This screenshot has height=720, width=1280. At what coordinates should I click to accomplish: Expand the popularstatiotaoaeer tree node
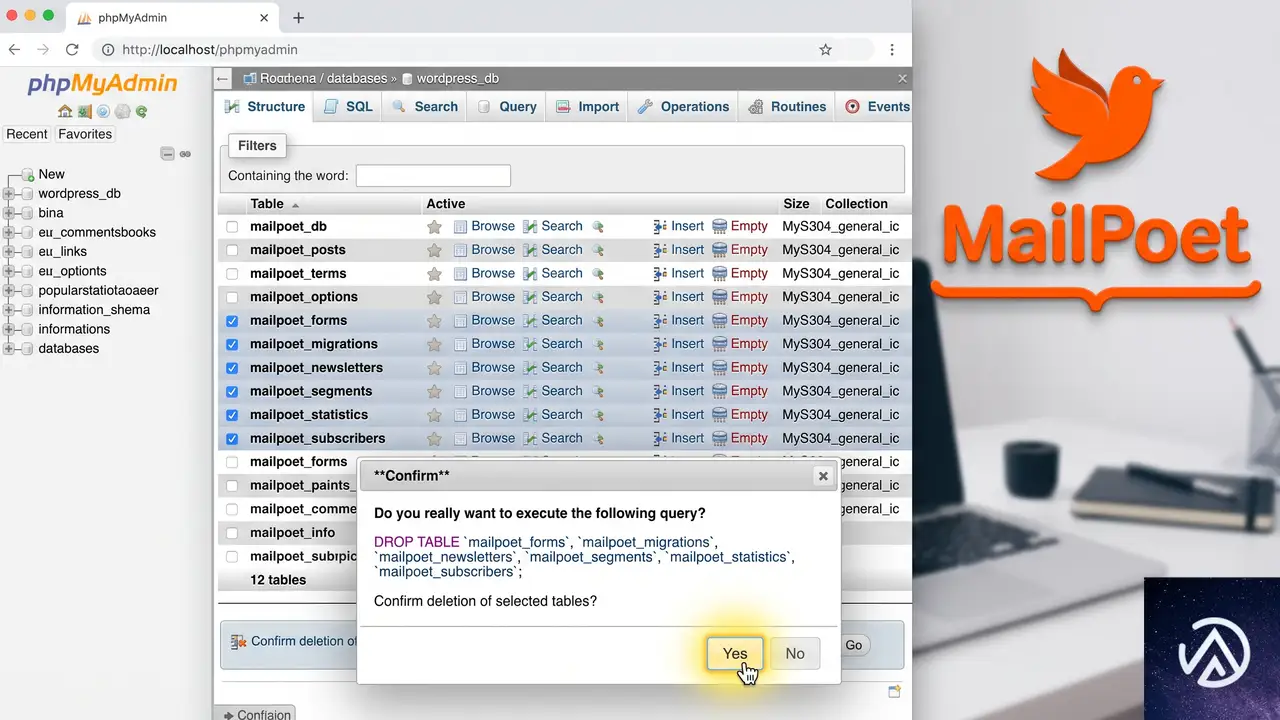(9, 291)
